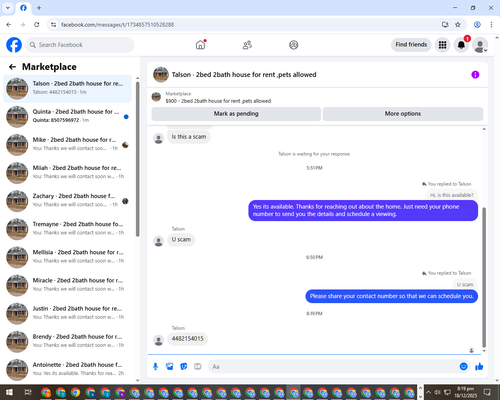
Task: Open the Friends icon in top navigation
Action: [x=247, y=45]
